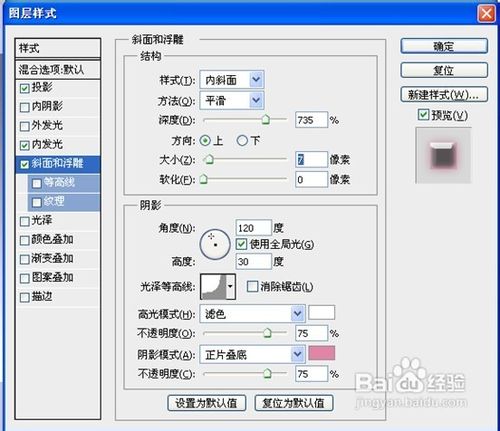Toggle the 使用全局光 global light checkbox
Image resolution: width=500 pixels, height=431 pixels.
coord(241,244)
